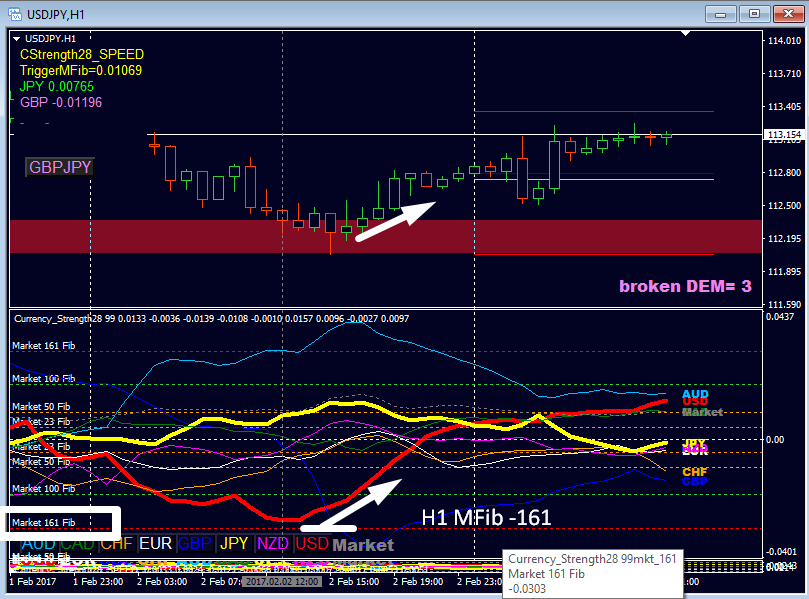809x599 pixels.
Task: Click the broken DEM= 3 label
Action: click(685, 286)
